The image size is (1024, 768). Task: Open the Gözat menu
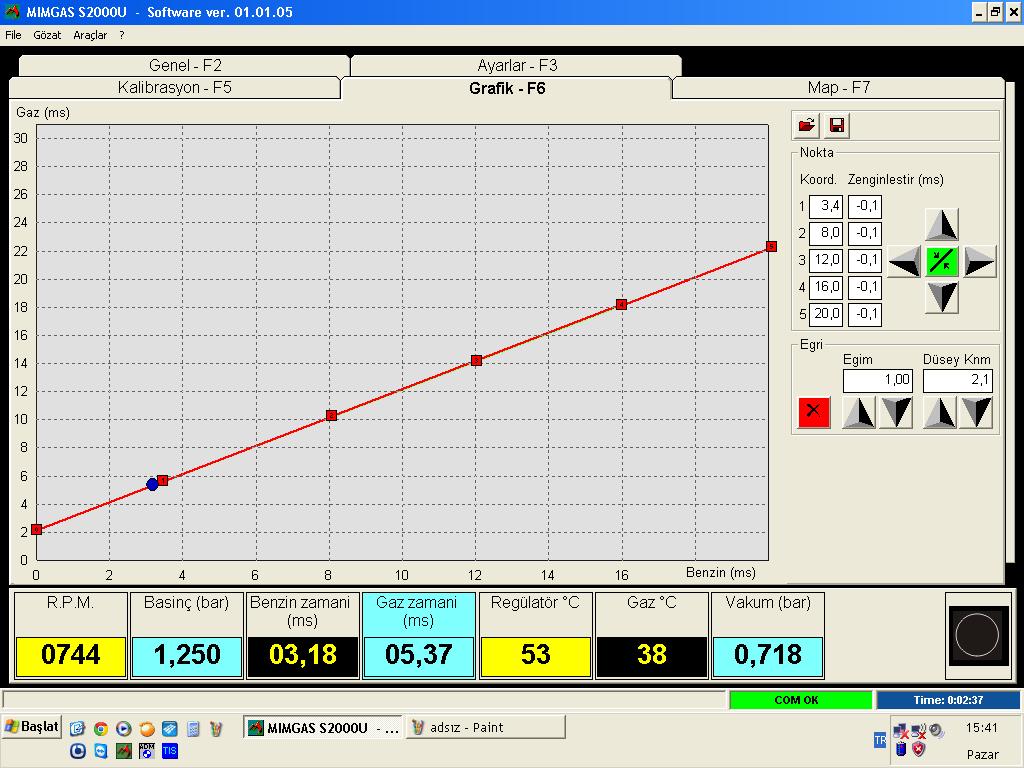[x=47, y=35]
